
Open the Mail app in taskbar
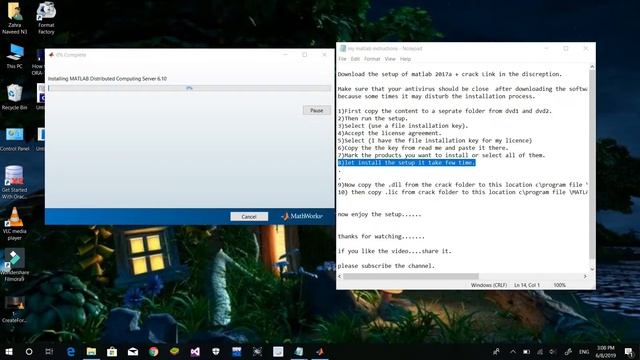(x=133, y=351)
